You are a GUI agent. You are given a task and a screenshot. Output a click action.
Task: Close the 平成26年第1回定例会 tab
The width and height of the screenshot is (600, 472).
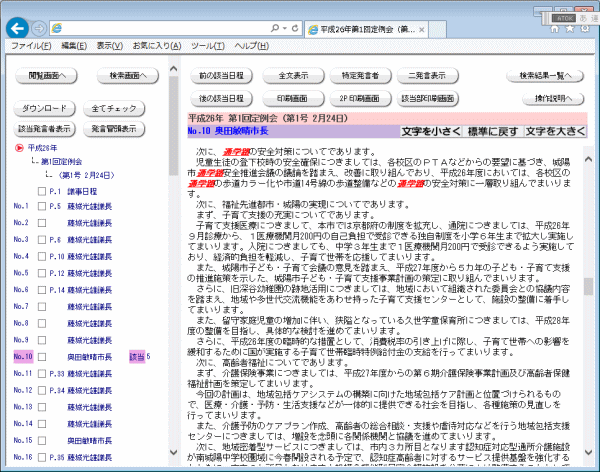[x=421, y=29]
